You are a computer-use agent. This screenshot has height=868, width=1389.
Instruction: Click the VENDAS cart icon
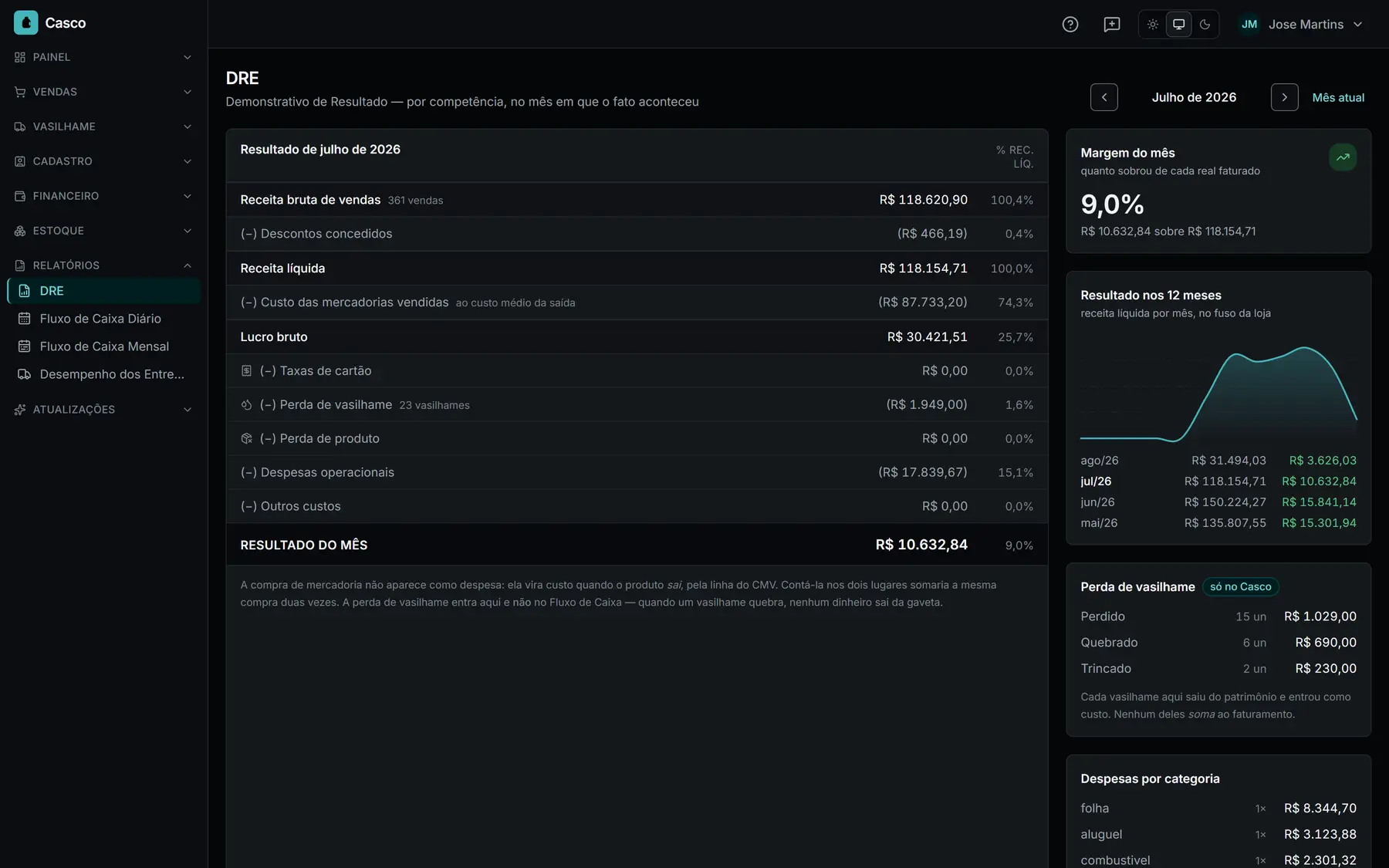click(20, 92)
